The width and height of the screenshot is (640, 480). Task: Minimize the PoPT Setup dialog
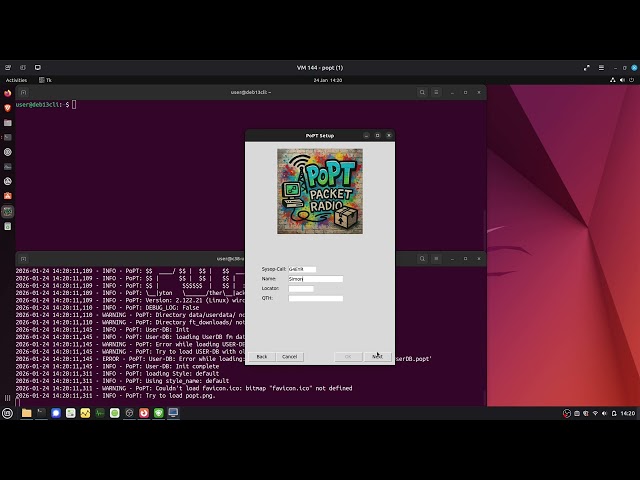(366, 135)
